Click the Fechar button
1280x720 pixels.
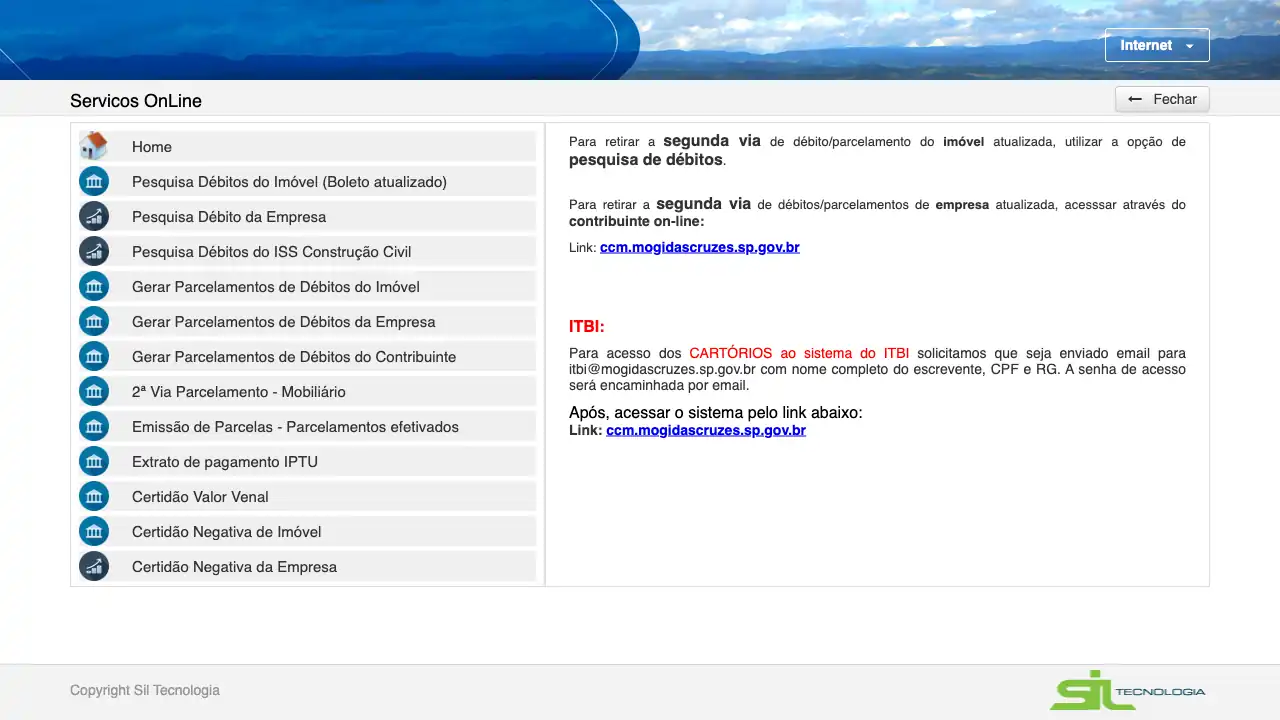click(x=1162, y=99)
